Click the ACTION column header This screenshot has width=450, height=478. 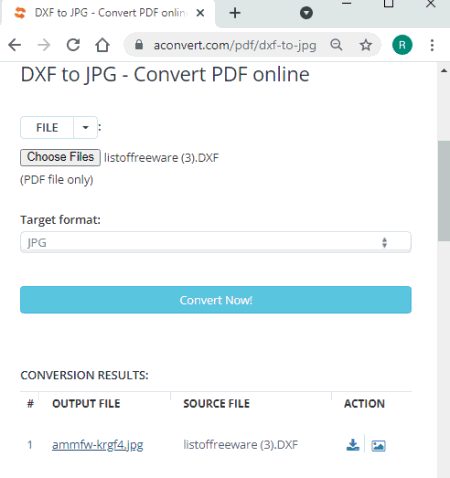(x=364, y=404)
